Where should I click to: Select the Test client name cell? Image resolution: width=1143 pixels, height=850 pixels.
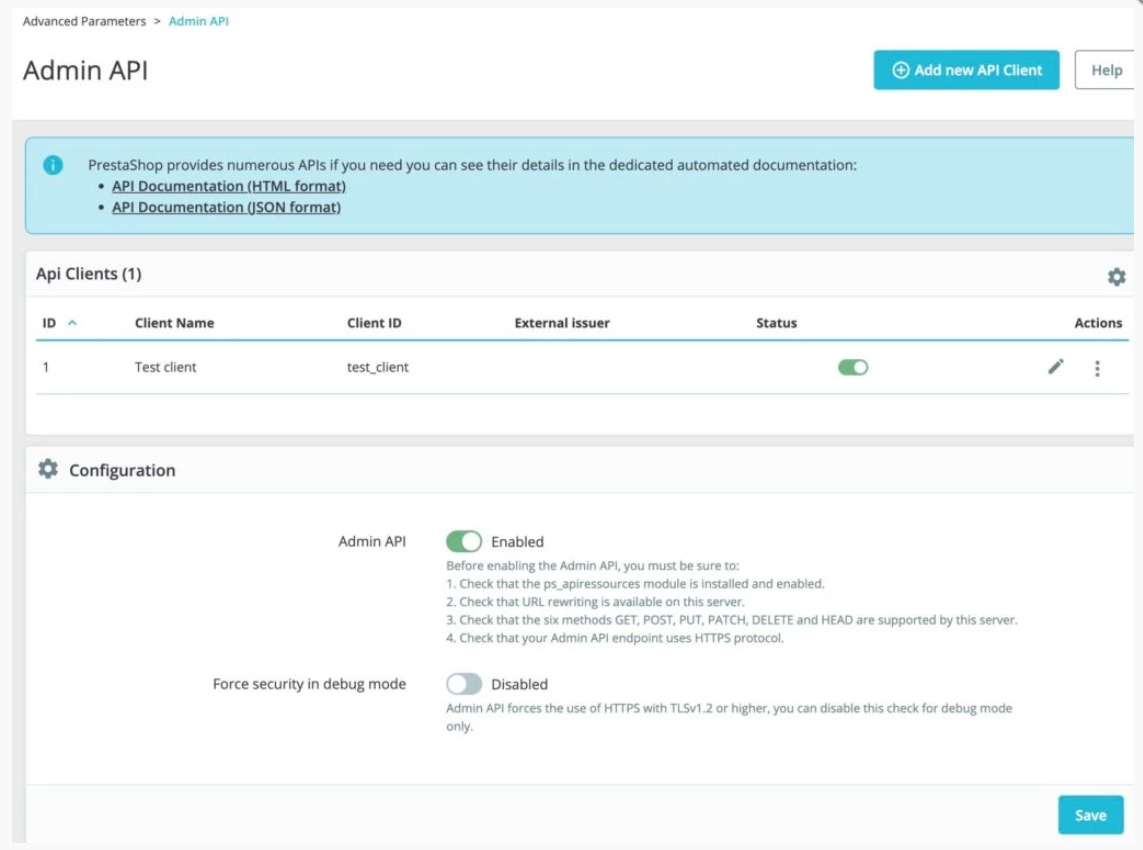pos(165,367)
